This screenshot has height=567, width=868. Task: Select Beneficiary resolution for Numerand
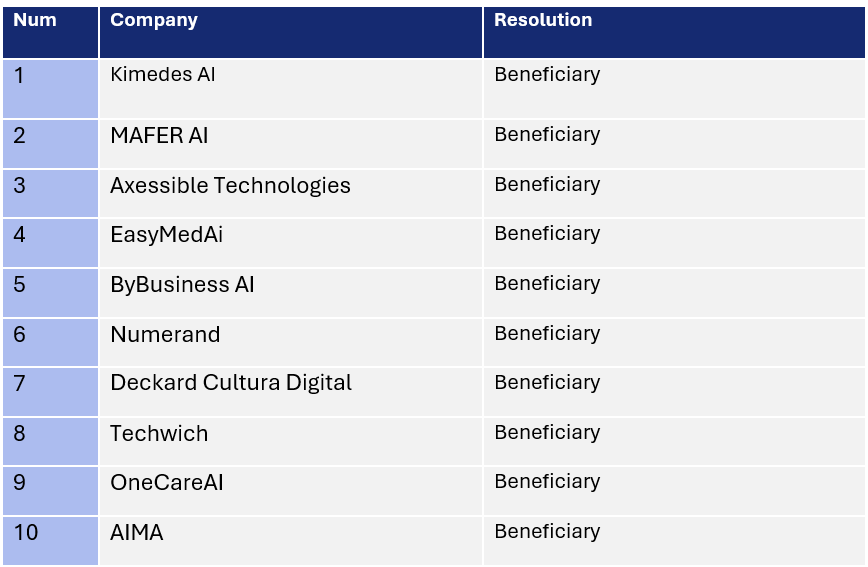547,333
